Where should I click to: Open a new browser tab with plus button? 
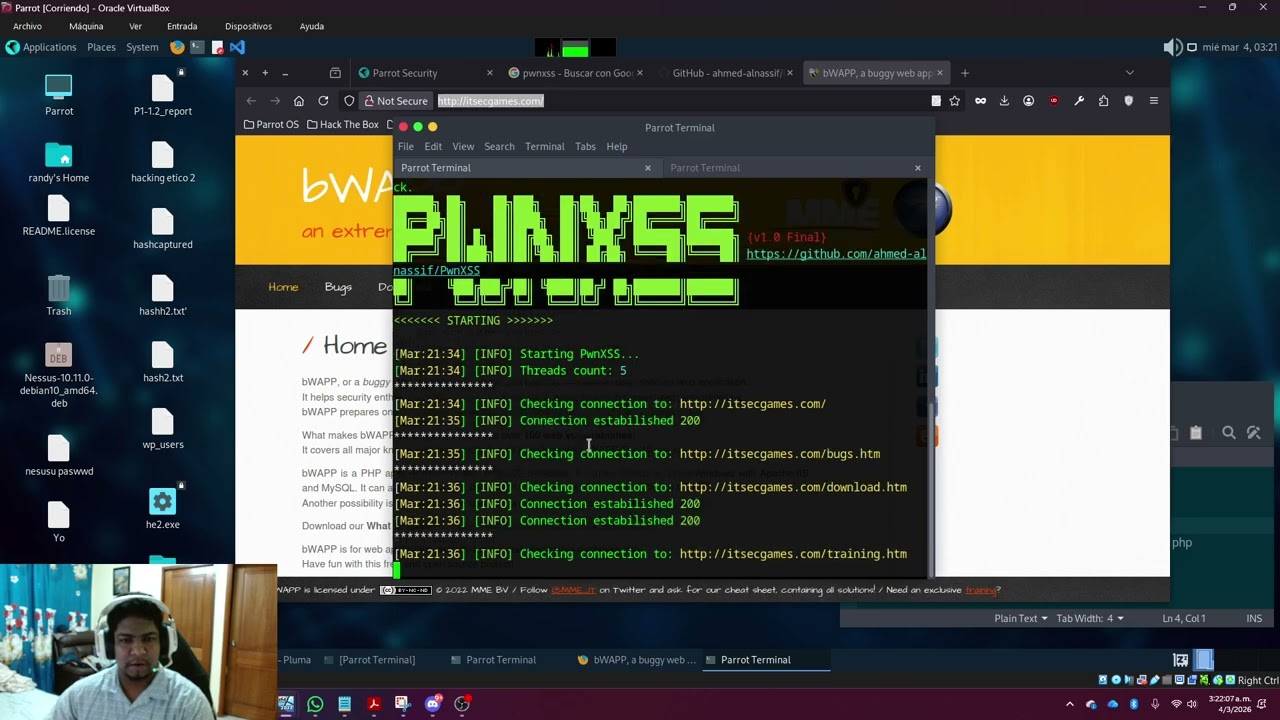tap(965, 73)
